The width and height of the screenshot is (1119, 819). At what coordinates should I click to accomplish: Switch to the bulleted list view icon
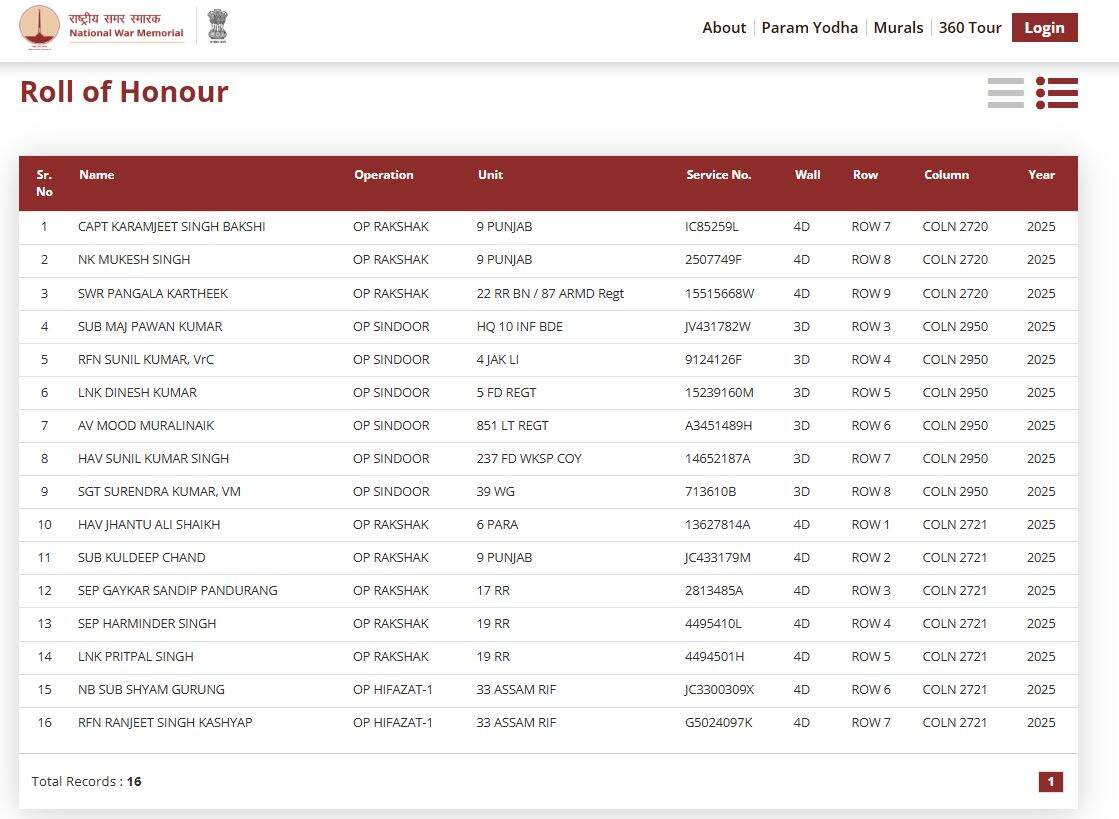pyautogui.click(x=1057, y=93)
